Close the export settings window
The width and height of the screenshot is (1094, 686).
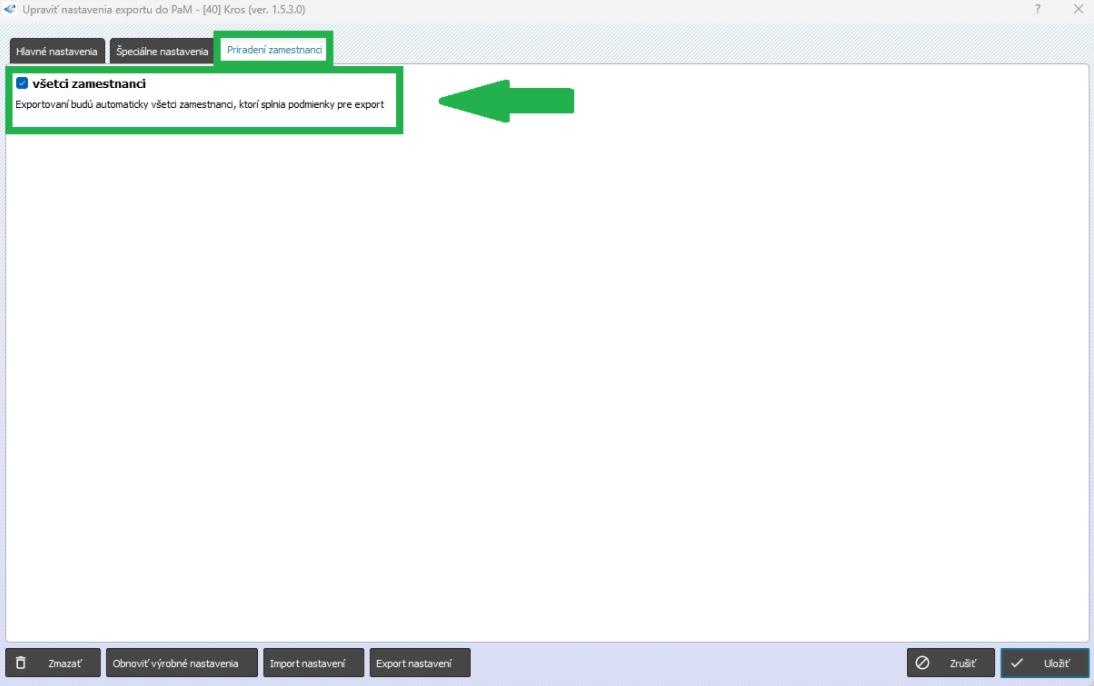coord(1077,9)
